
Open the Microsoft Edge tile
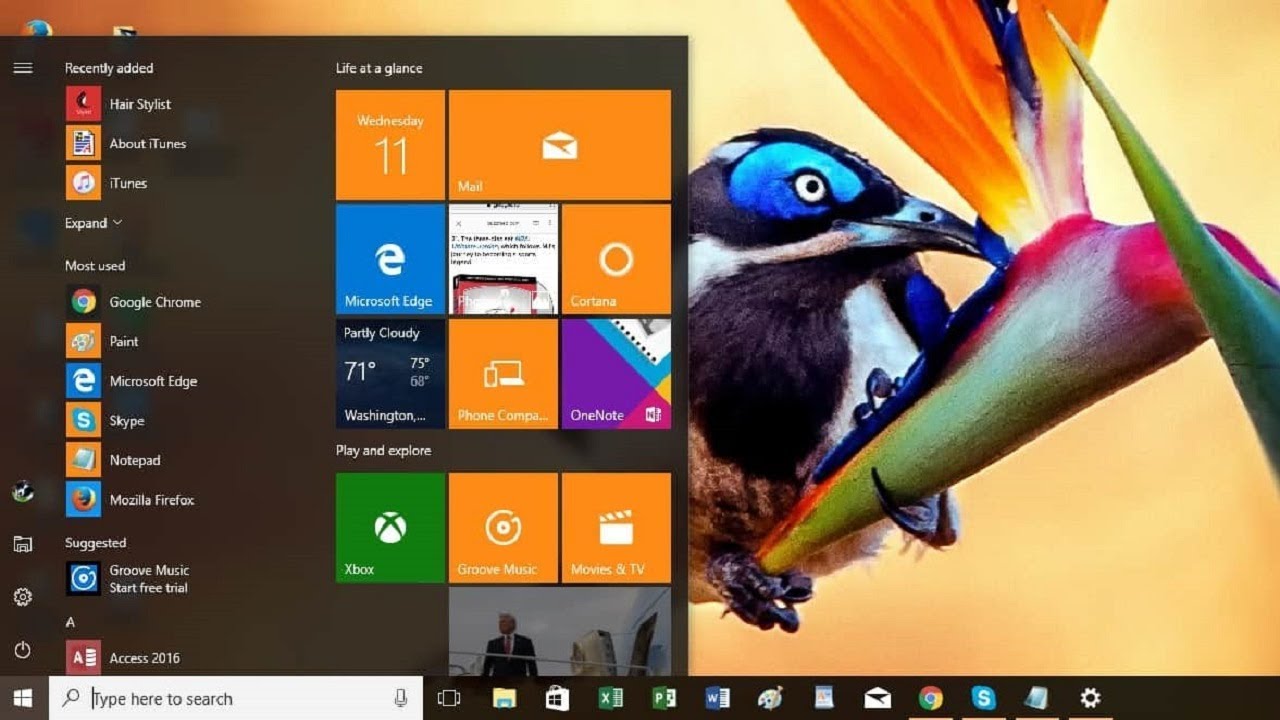[390, 259]
